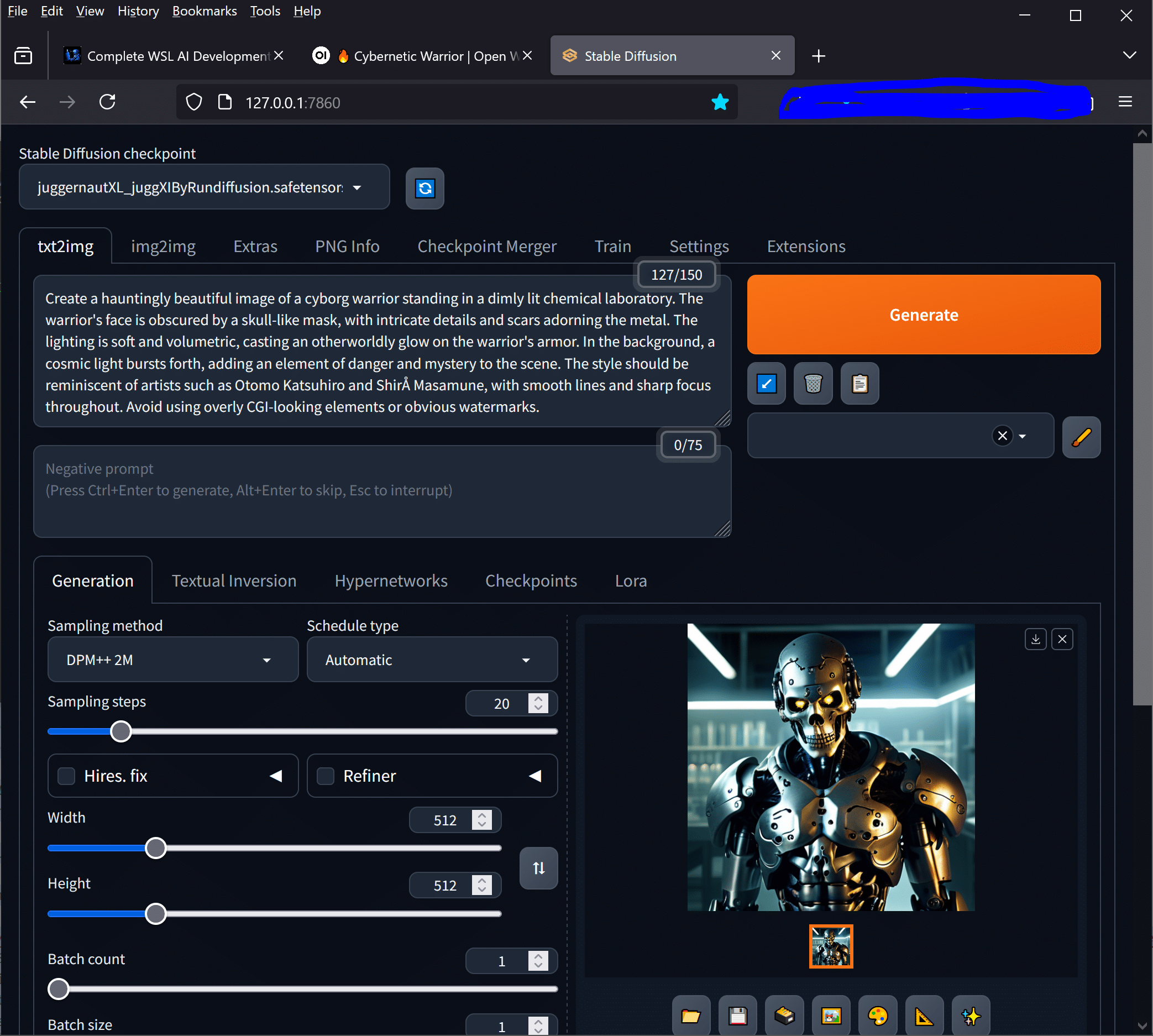1153x1036 pixels.
Task: Open a new browser tab
Action: [819, 56]
